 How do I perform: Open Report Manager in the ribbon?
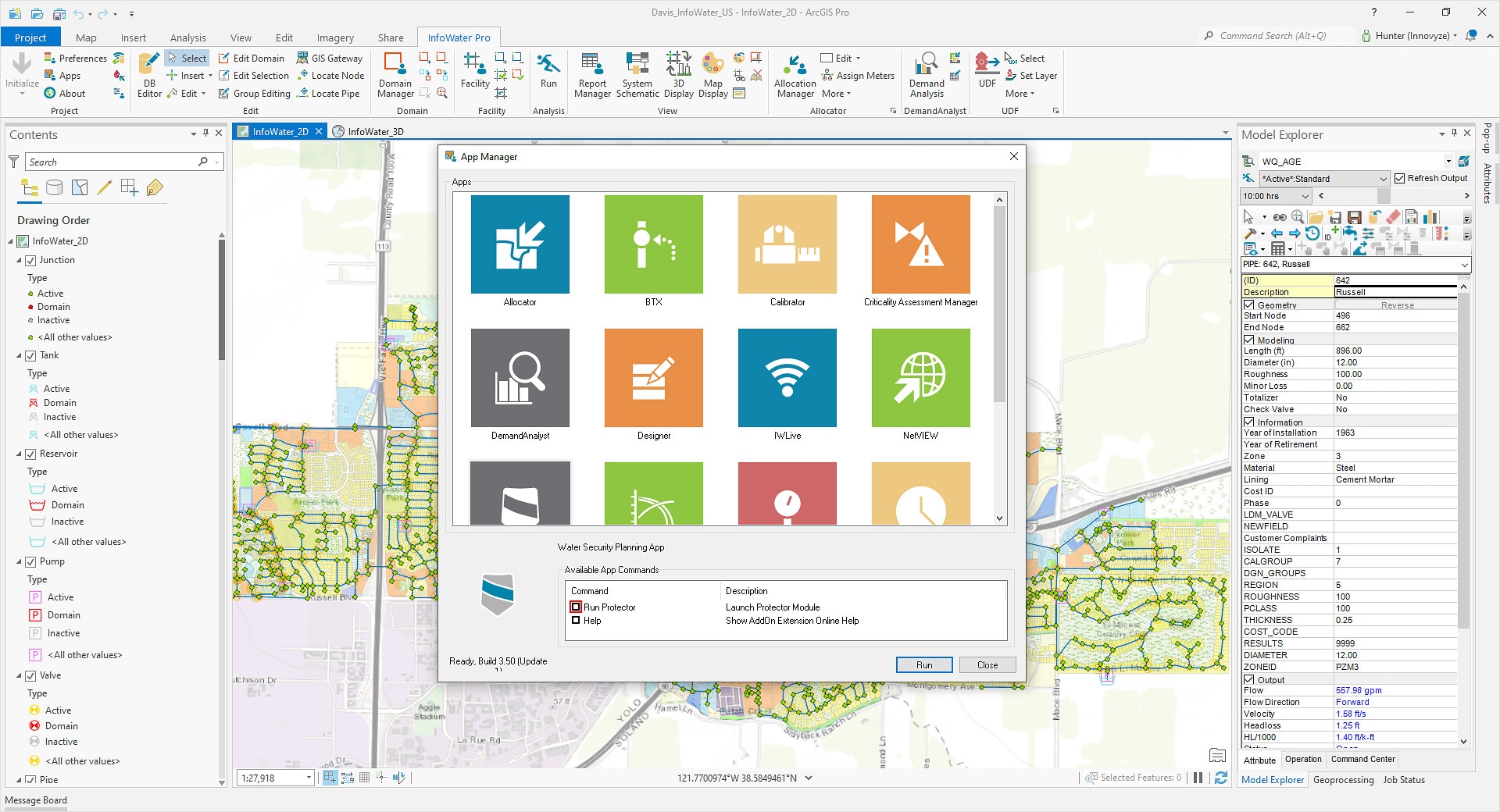pyautogui.click(x=592, y=75)
